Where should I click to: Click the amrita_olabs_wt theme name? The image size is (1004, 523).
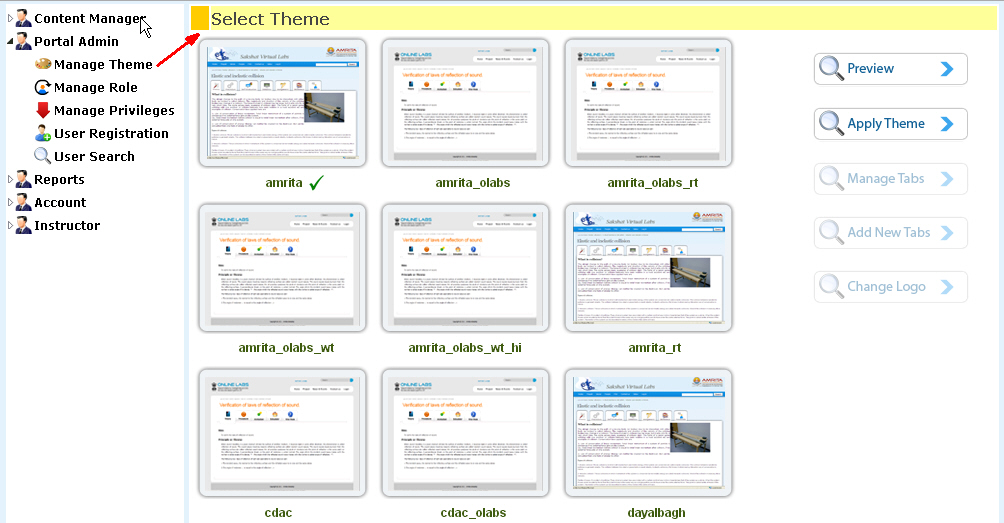pos(286,348)
